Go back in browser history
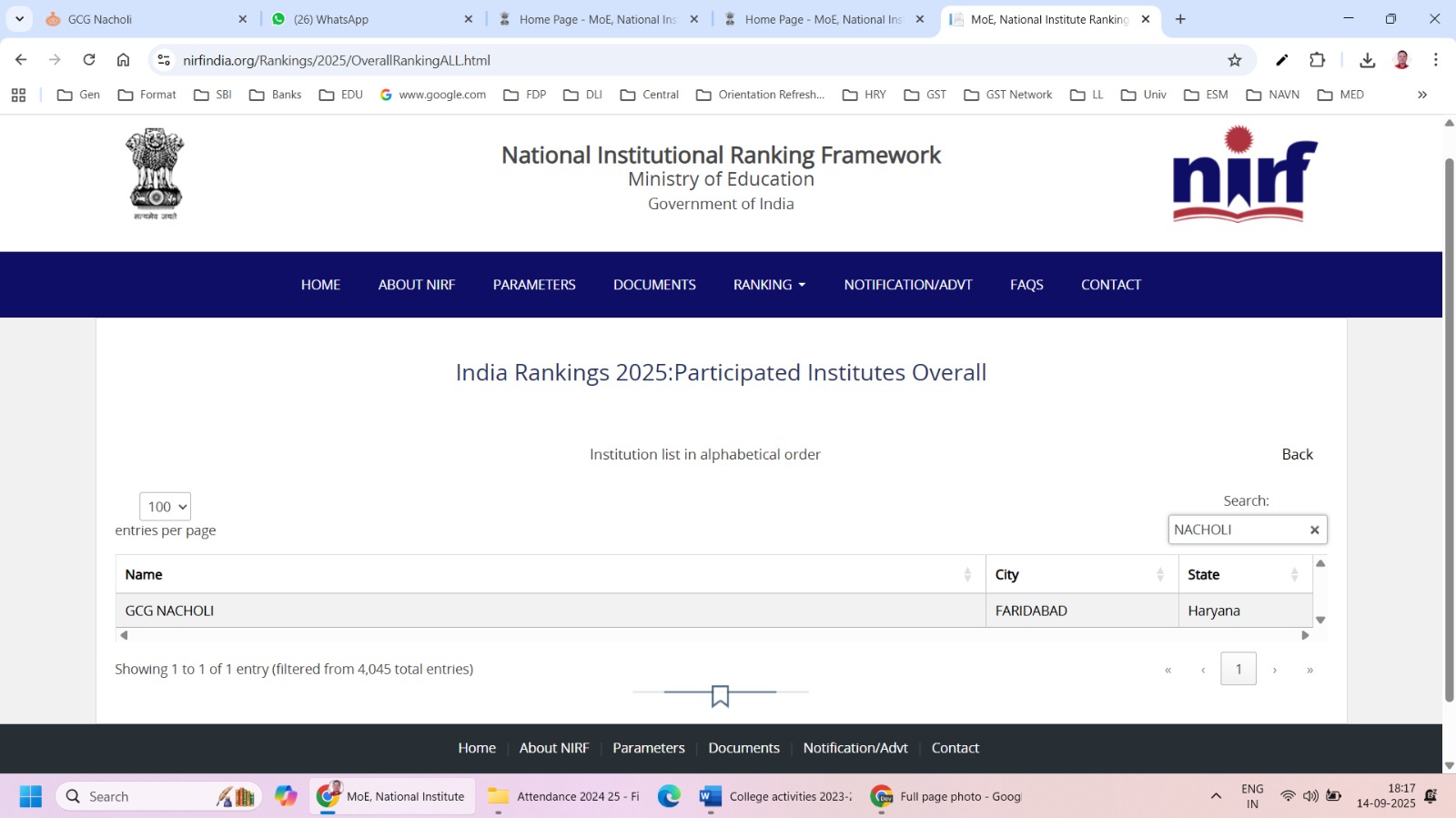This screenshot has width=1456, height=818. tap(21, 60)
